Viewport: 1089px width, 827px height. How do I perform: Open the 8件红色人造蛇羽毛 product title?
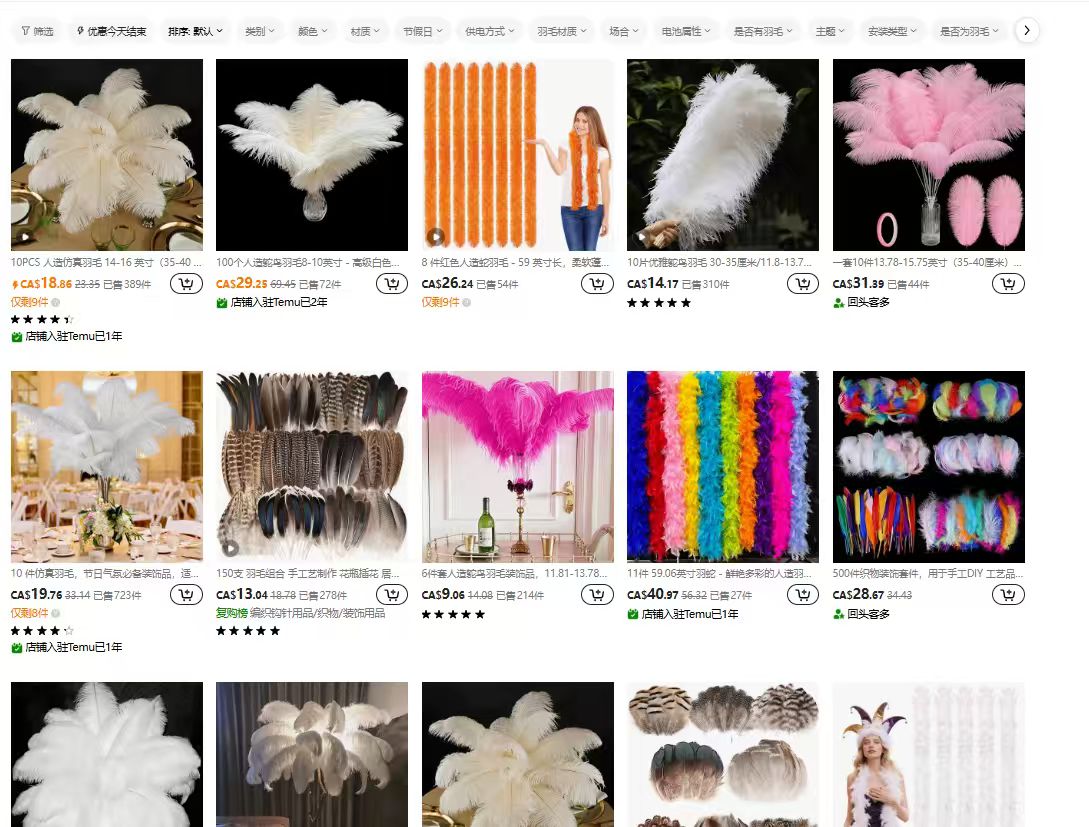tap(515, 262)
